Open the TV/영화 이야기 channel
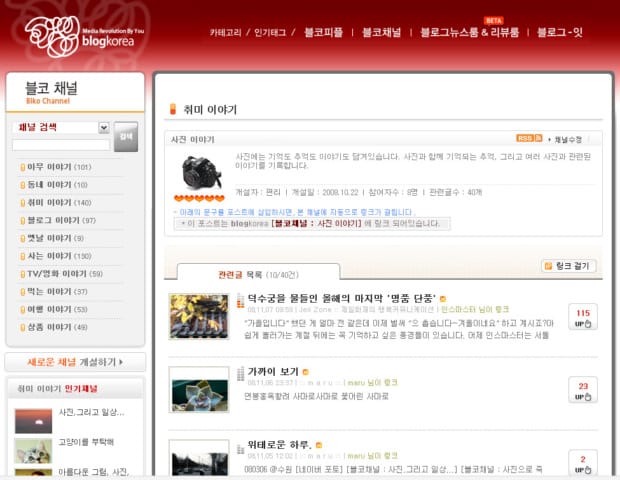The width and height of the screenshot is (620, 480). 60,273
